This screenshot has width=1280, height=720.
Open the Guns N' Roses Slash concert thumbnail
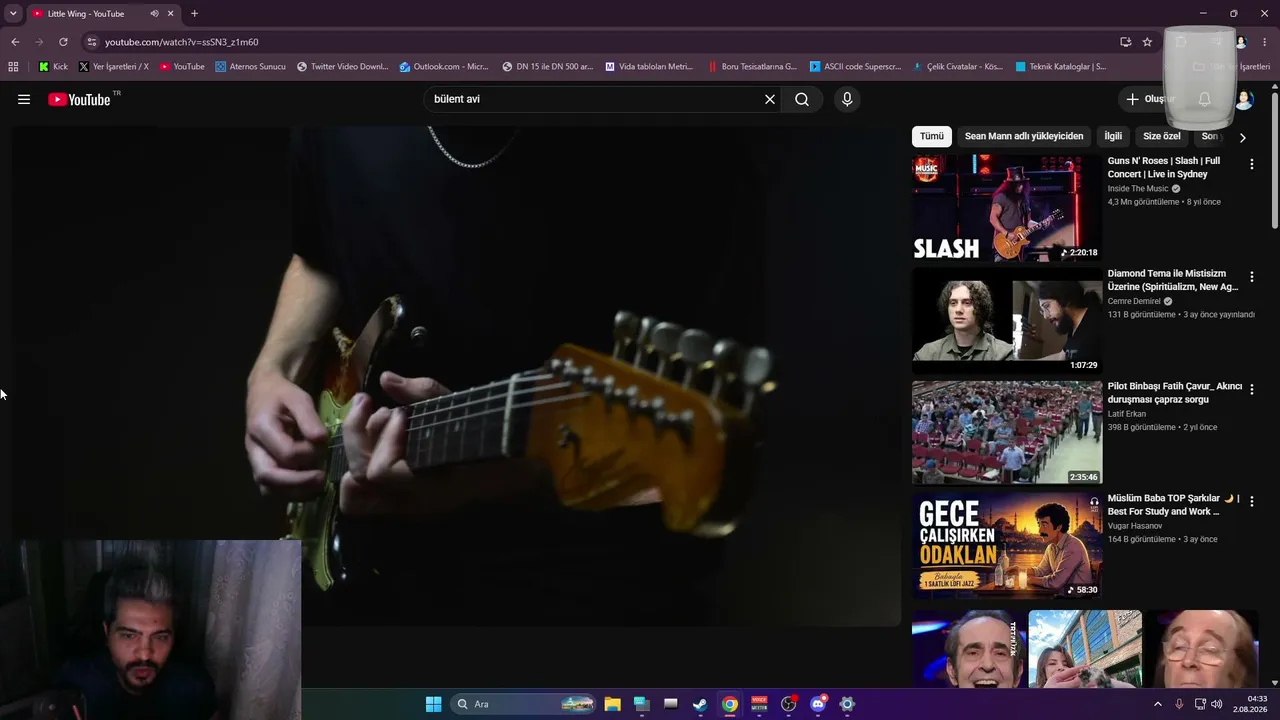(x=1007, y=209)
